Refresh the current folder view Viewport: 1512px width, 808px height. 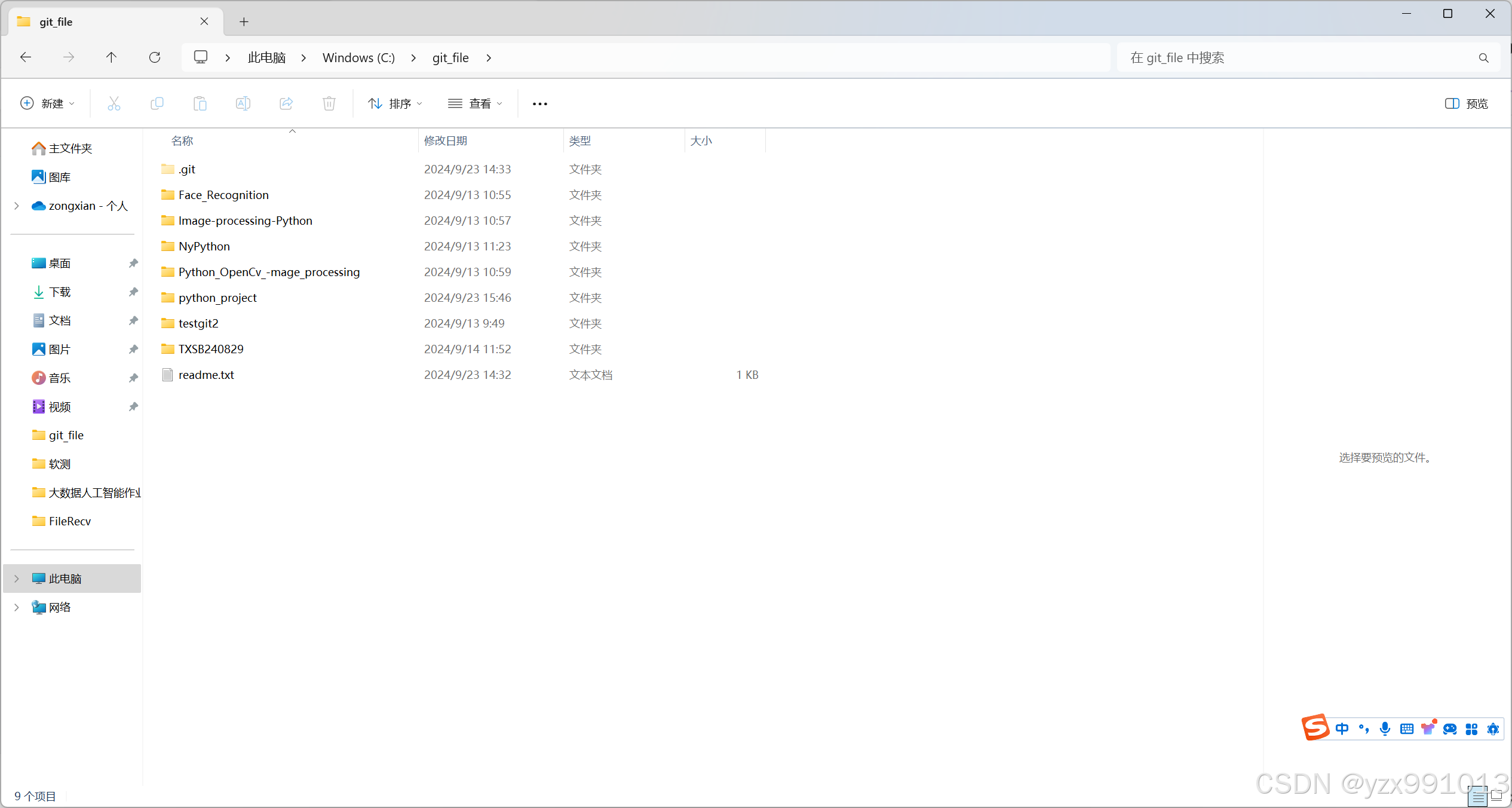click(x=155, y=57)
